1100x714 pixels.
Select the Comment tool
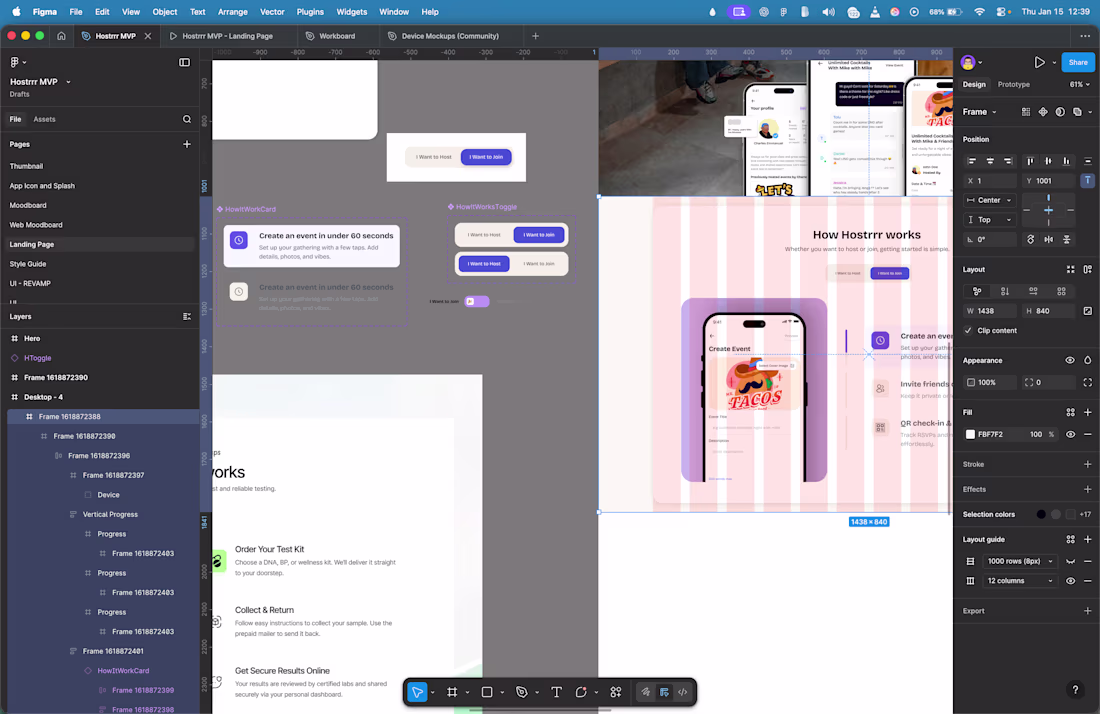[x=581, y=692]
